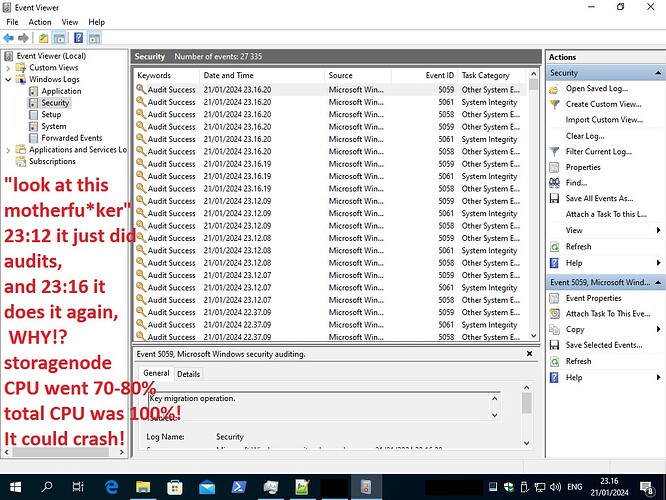Expand the View submenu arrow in Actions
Image resolution: width=666 pixels, height=500 pixels.
pyautogui.click(x=658, y=230)
